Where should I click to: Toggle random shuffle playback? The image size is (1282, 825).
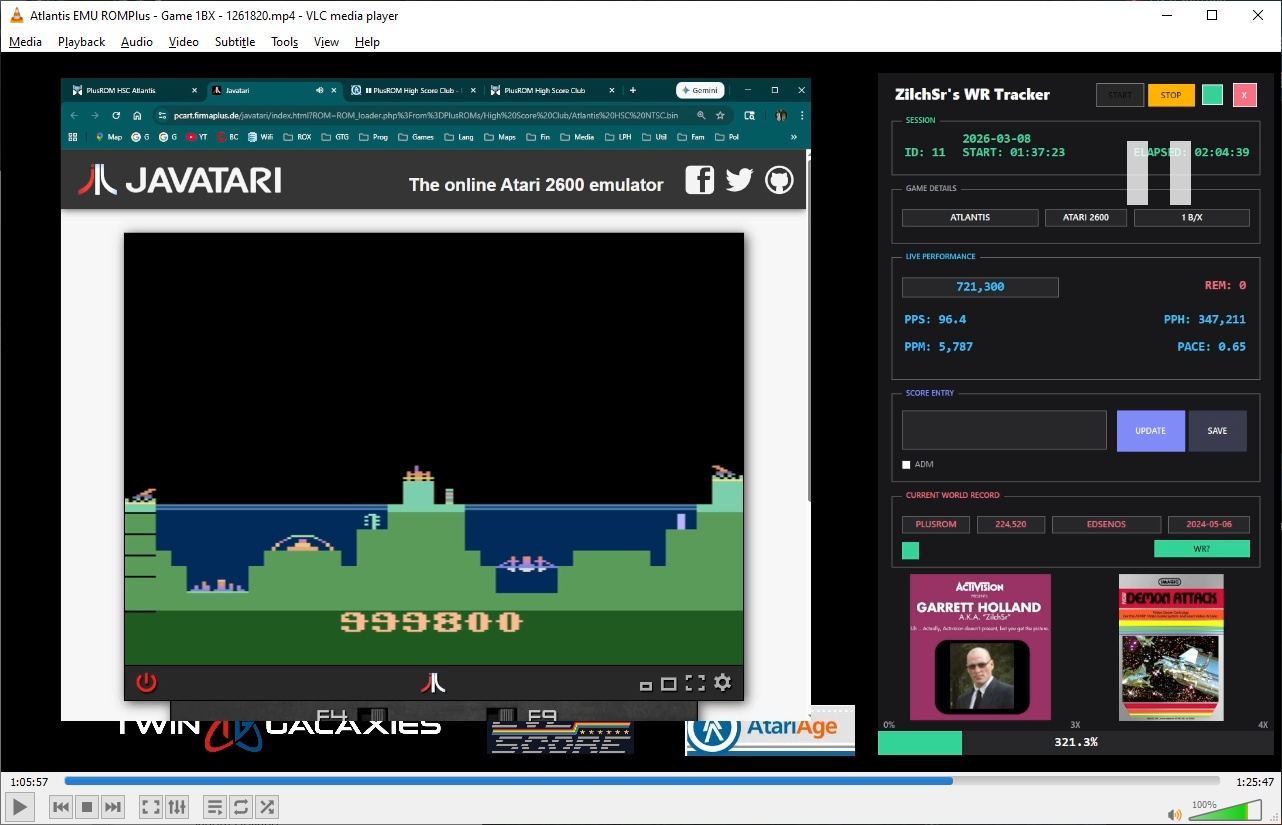(x=266, y=807)
